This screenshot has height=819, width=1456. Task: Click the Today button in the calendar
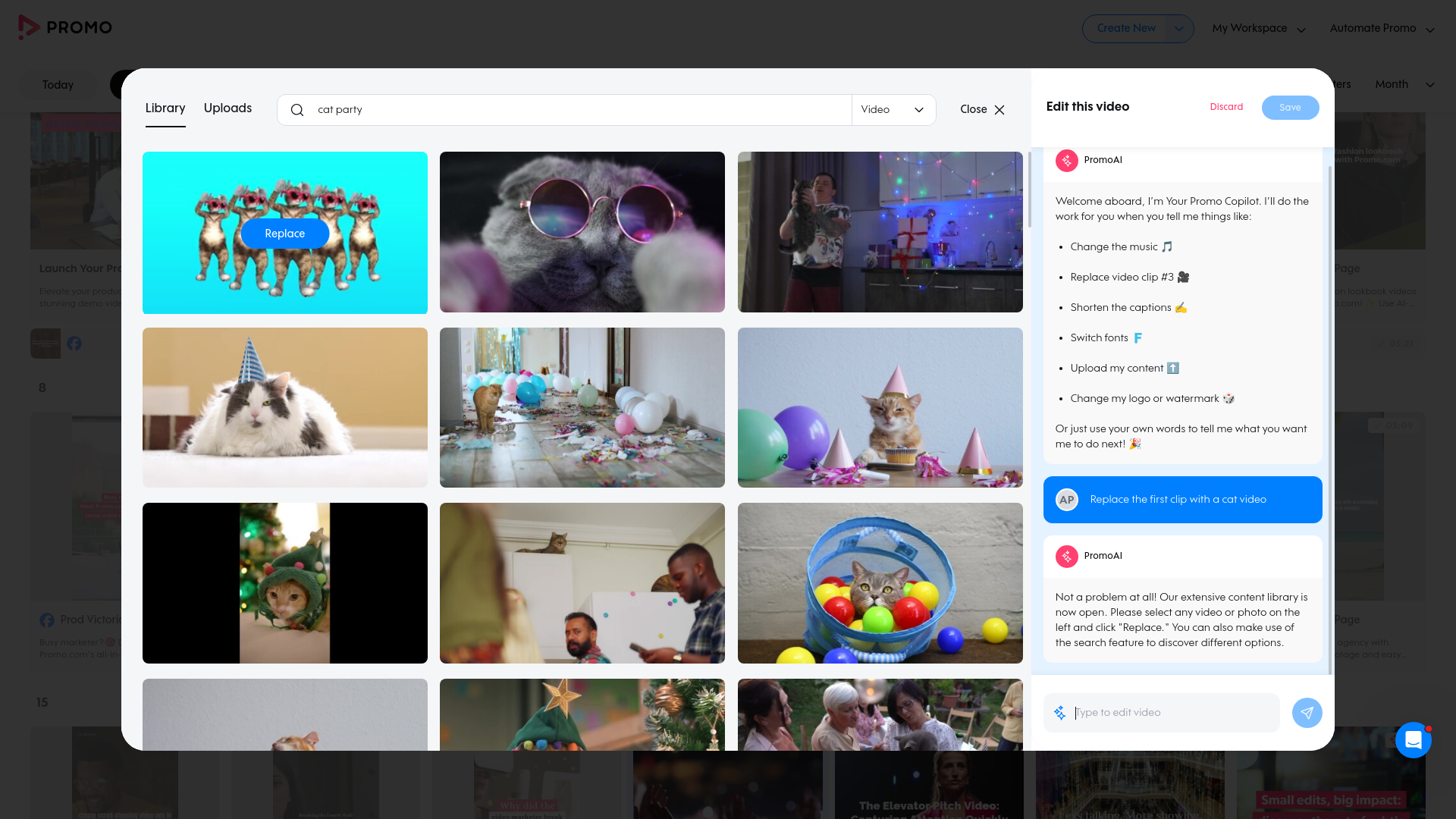(58, 85)
